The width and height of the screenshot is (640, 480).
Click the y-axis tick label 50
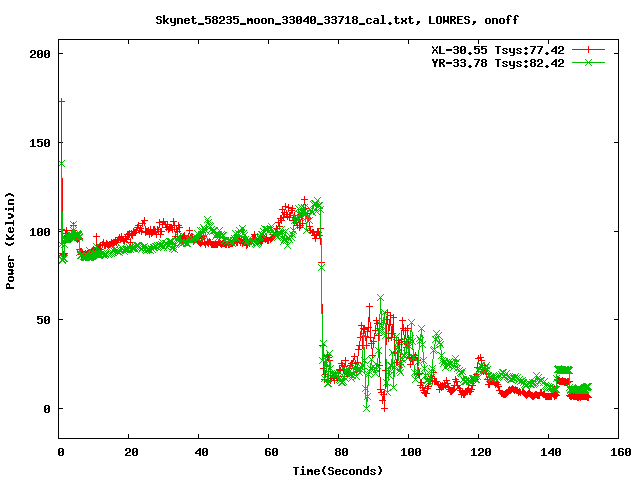pos(43,320)
